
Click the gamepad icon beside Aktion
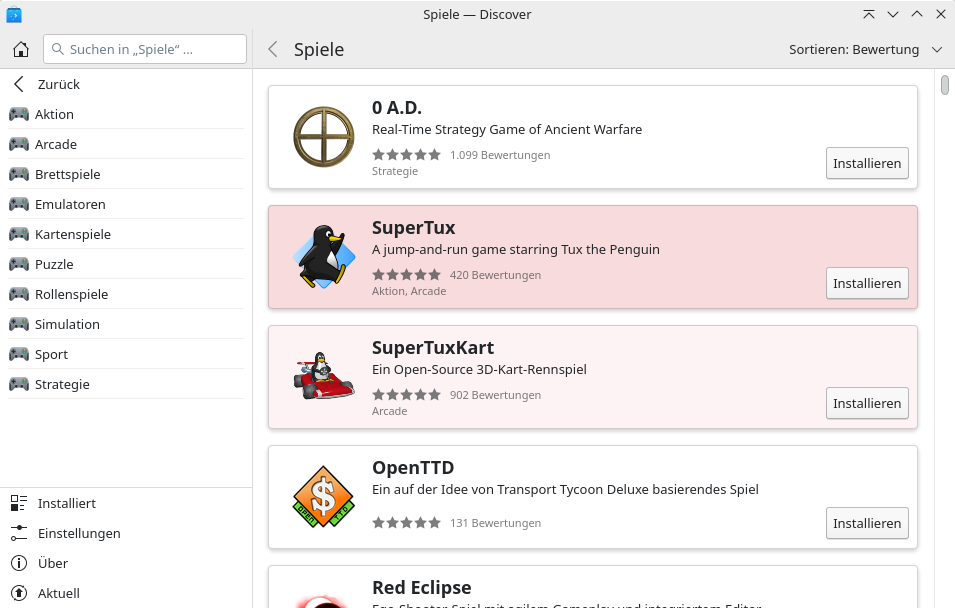pos(19,114)
